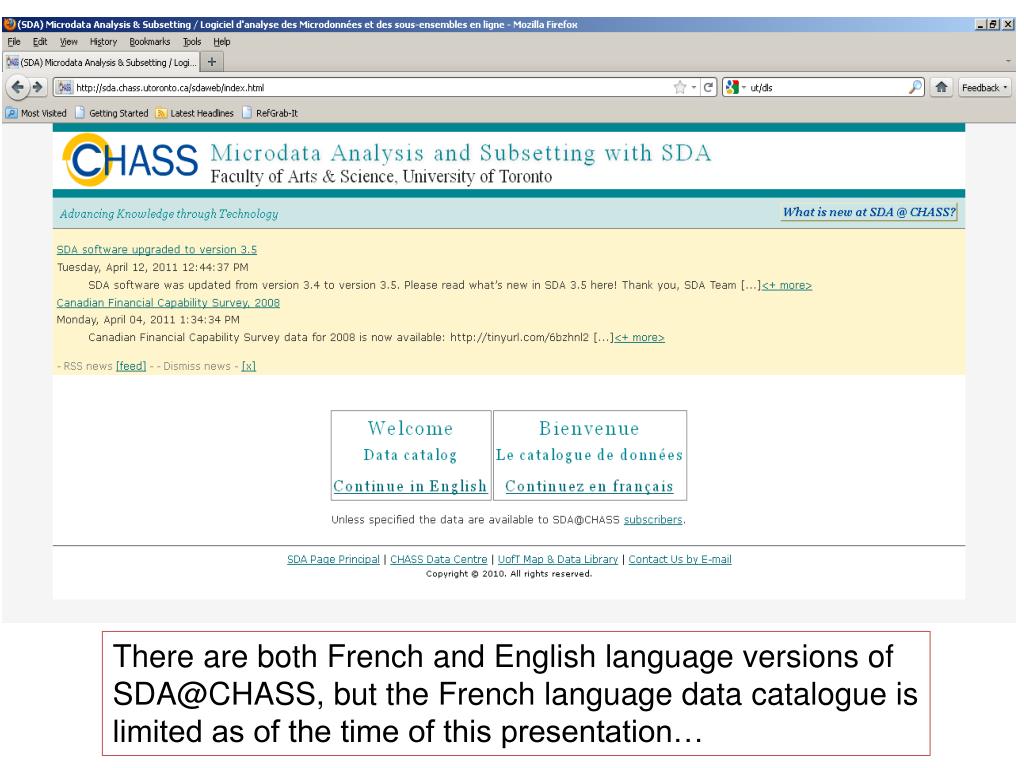This screenshot has height=768, width=1024.
Task: Open 'UofT Map & Data Library' footer link
Action: point(558,560)
